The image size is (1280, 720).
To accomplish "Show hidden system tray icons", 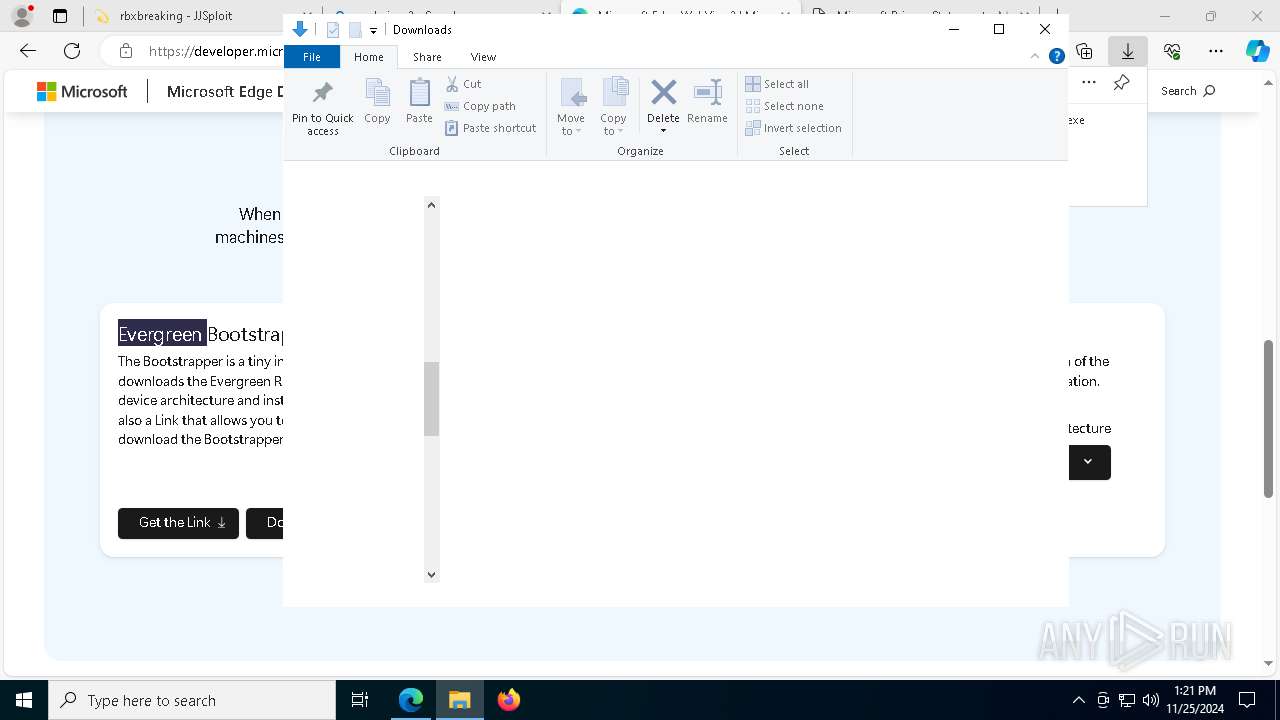I will click(x=1078, y=700).
